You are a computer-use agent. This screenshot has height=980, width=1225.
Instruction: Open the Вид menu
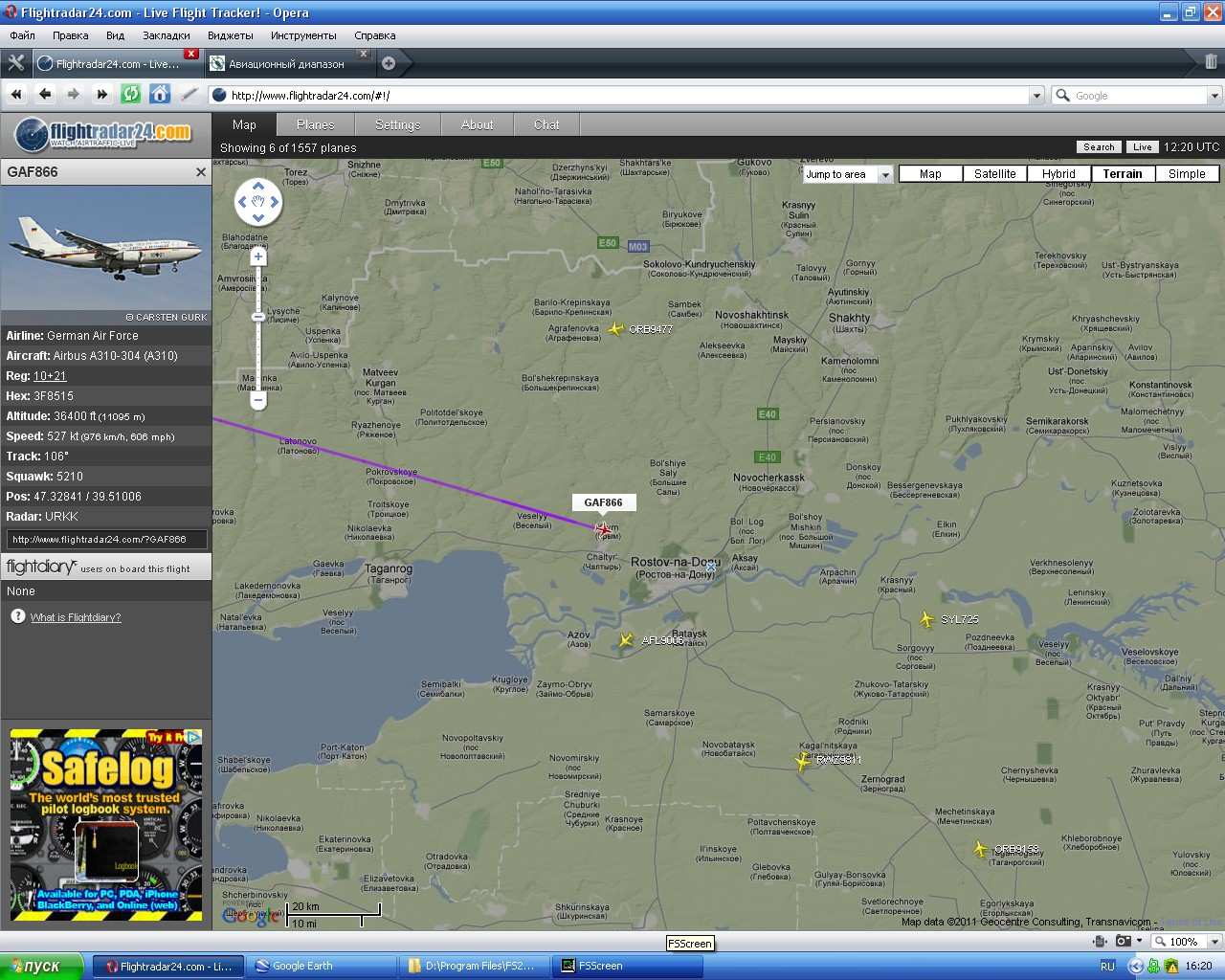click(116, 35)
